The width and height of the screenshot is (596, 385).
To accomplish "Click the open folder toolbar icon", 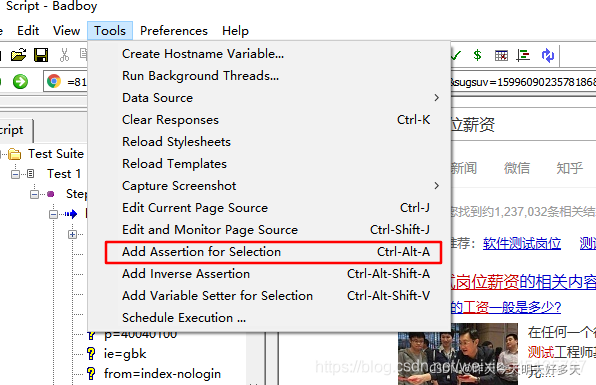I will (x=18, y=55).
